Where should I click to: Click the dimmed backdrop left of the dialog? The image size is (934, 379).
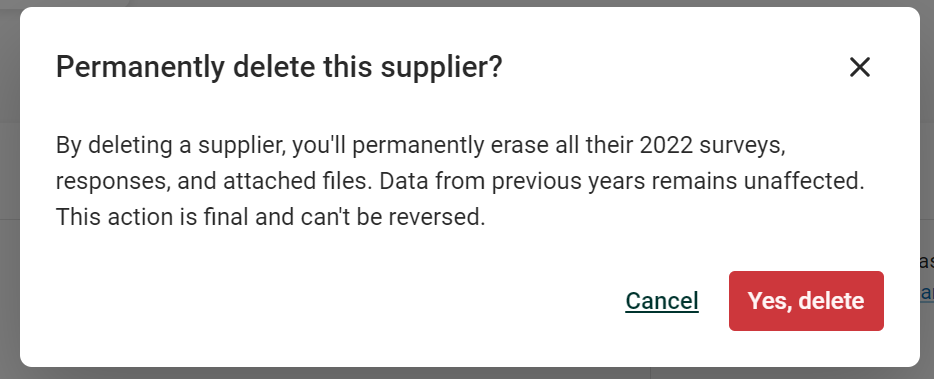coord(10,190)
